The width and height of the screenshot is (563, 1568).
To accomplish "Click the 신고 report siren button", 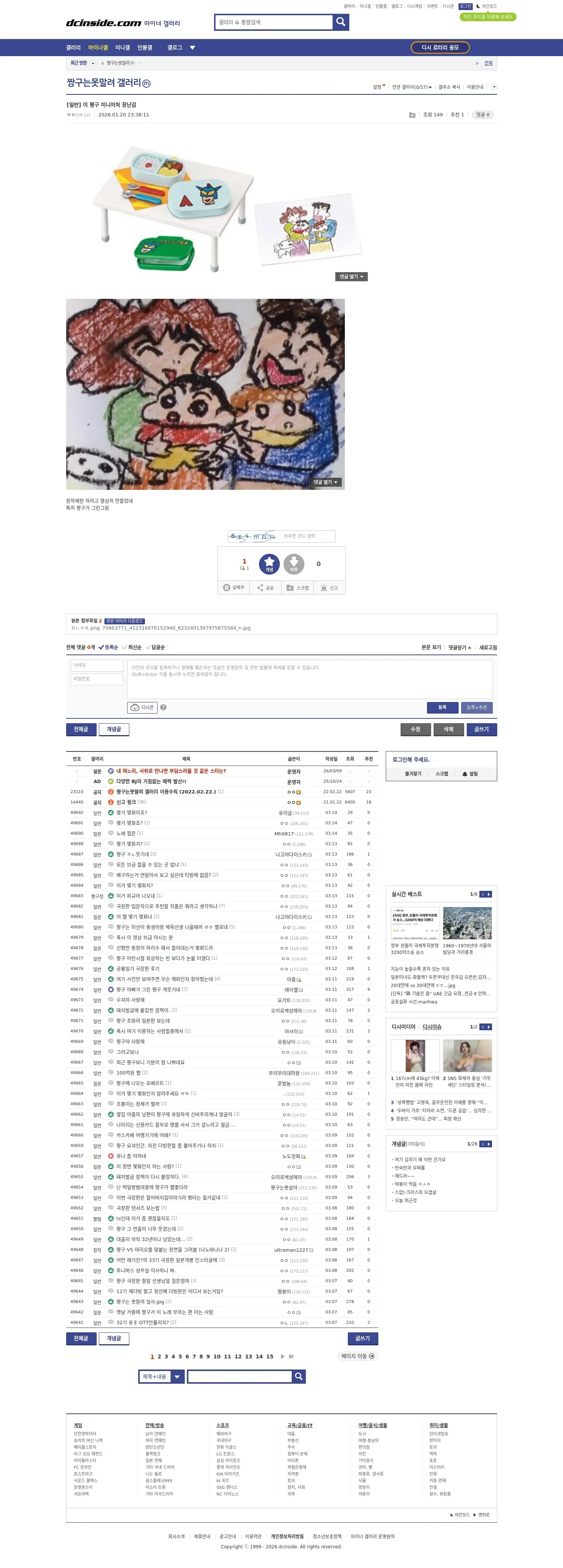I will pyautogui.click(x=329, y=587).
